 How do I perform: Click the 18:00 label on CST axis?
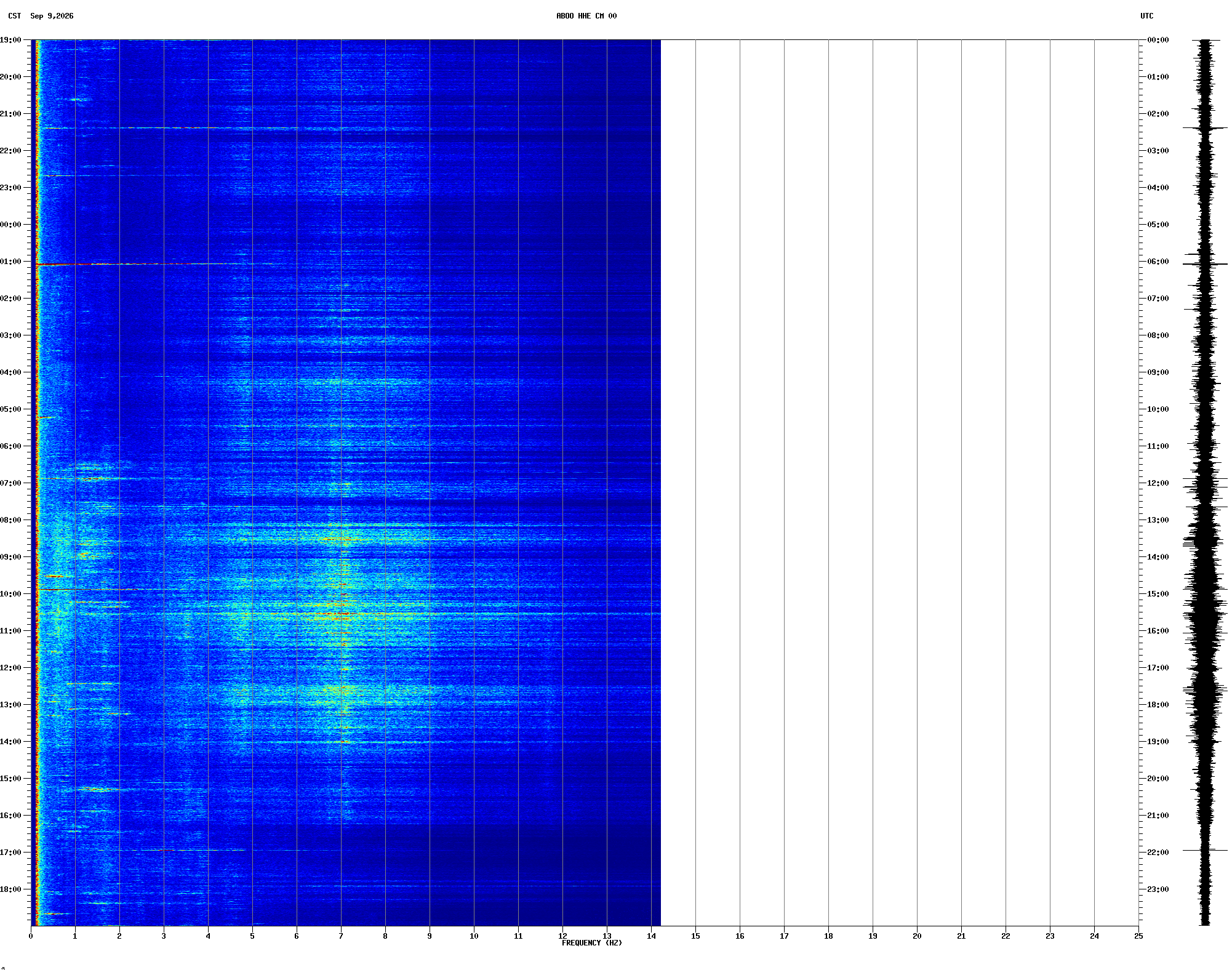(10, 889)
